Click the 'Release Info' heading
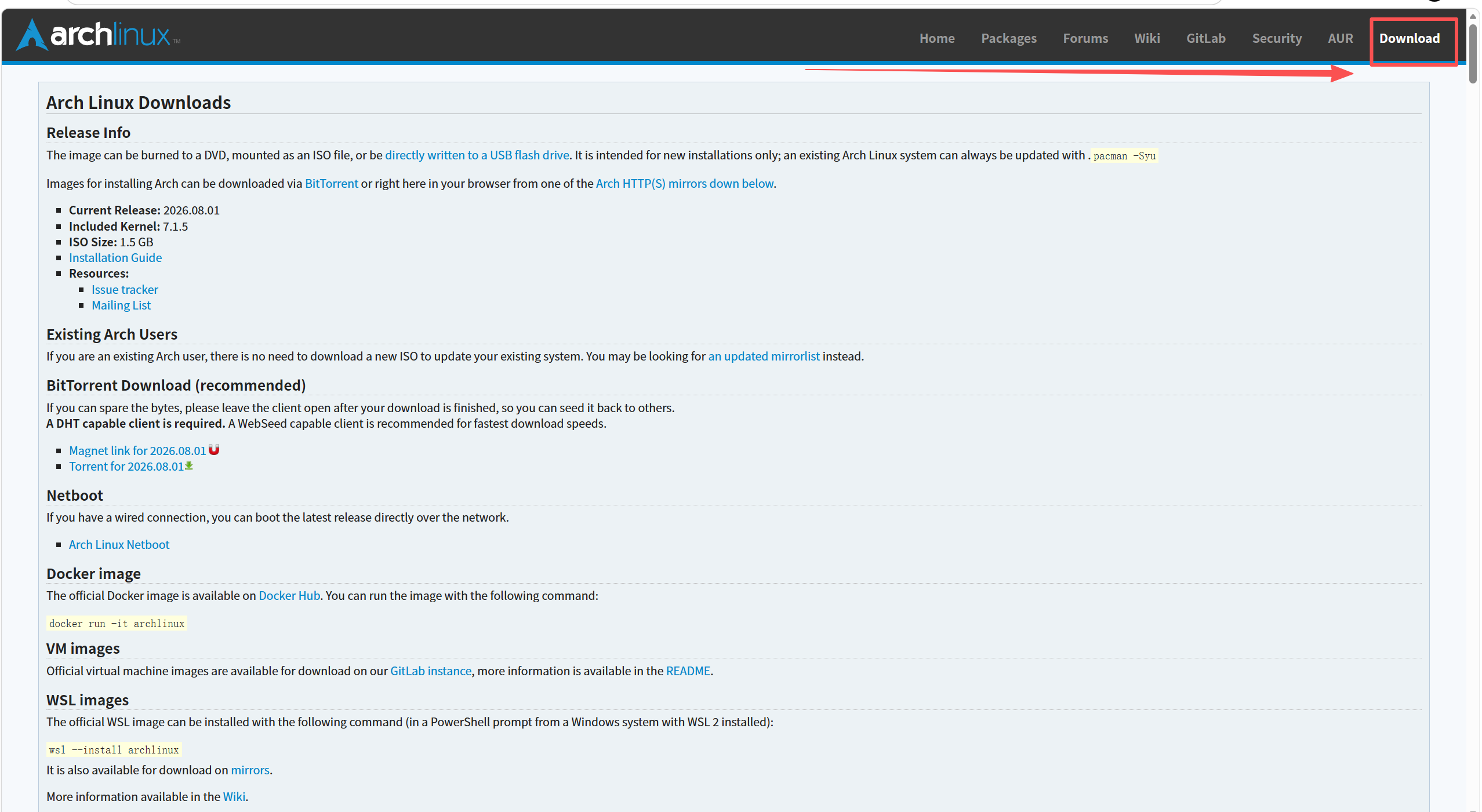The image size is (1482, 812). [x=88, y=133]
